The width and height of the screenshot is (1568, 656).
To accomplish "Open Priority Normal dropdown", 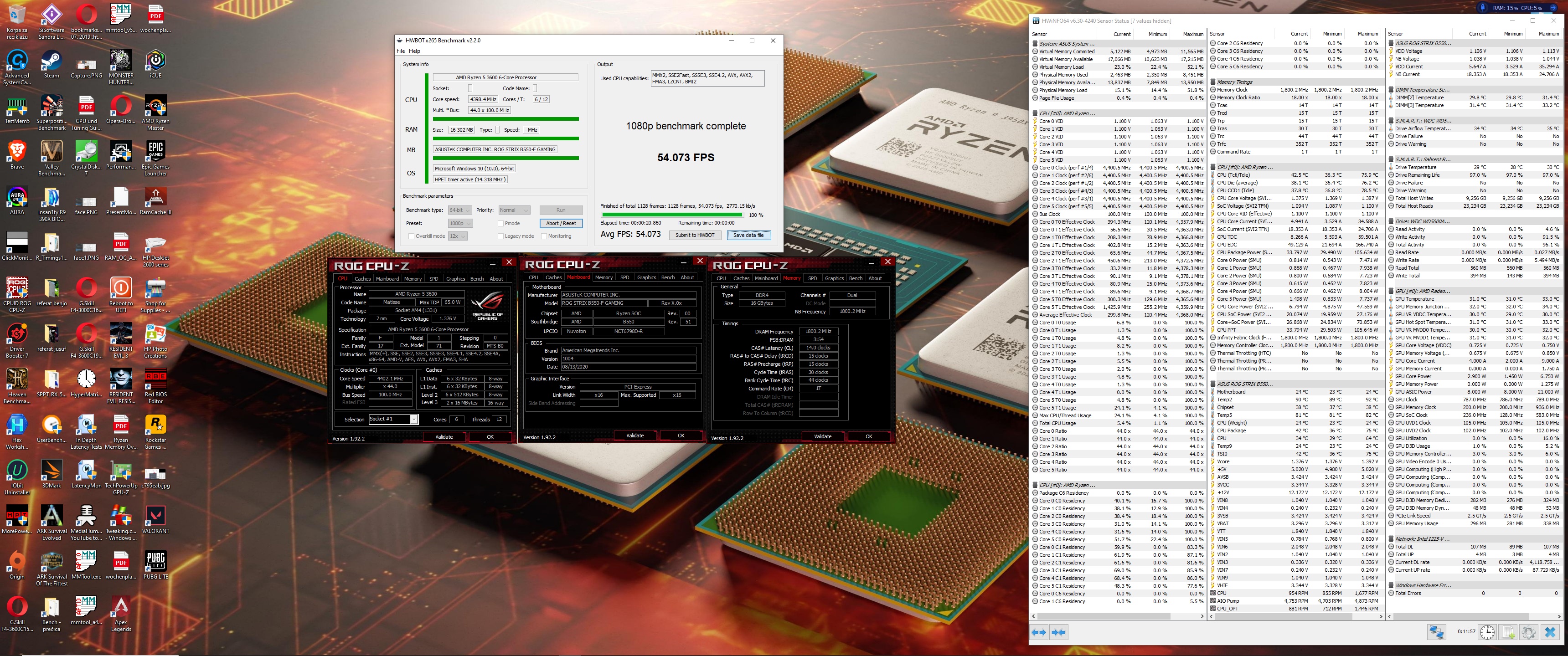I will click(x=514, y=210).
